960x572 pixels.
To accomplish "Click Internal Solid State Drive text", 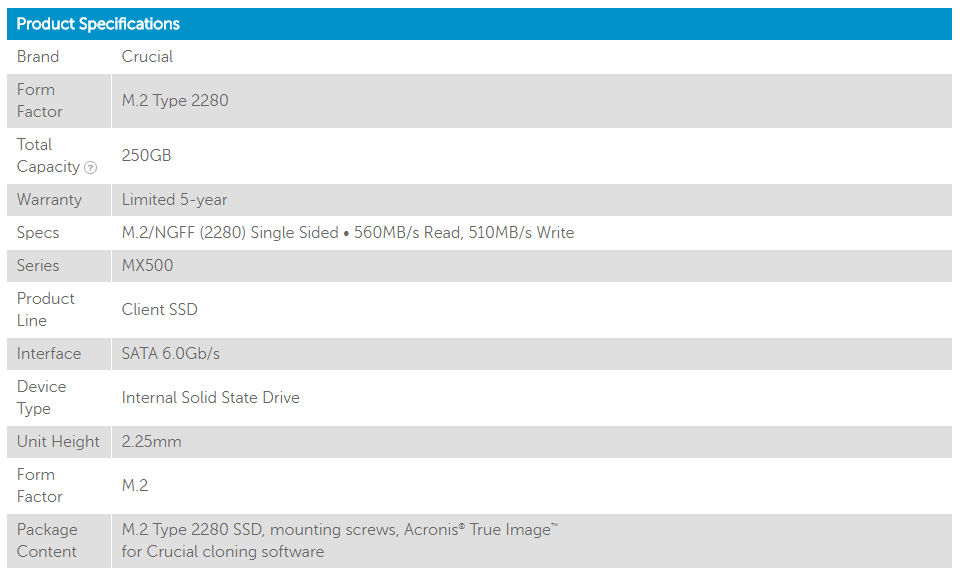I will 211,398.
